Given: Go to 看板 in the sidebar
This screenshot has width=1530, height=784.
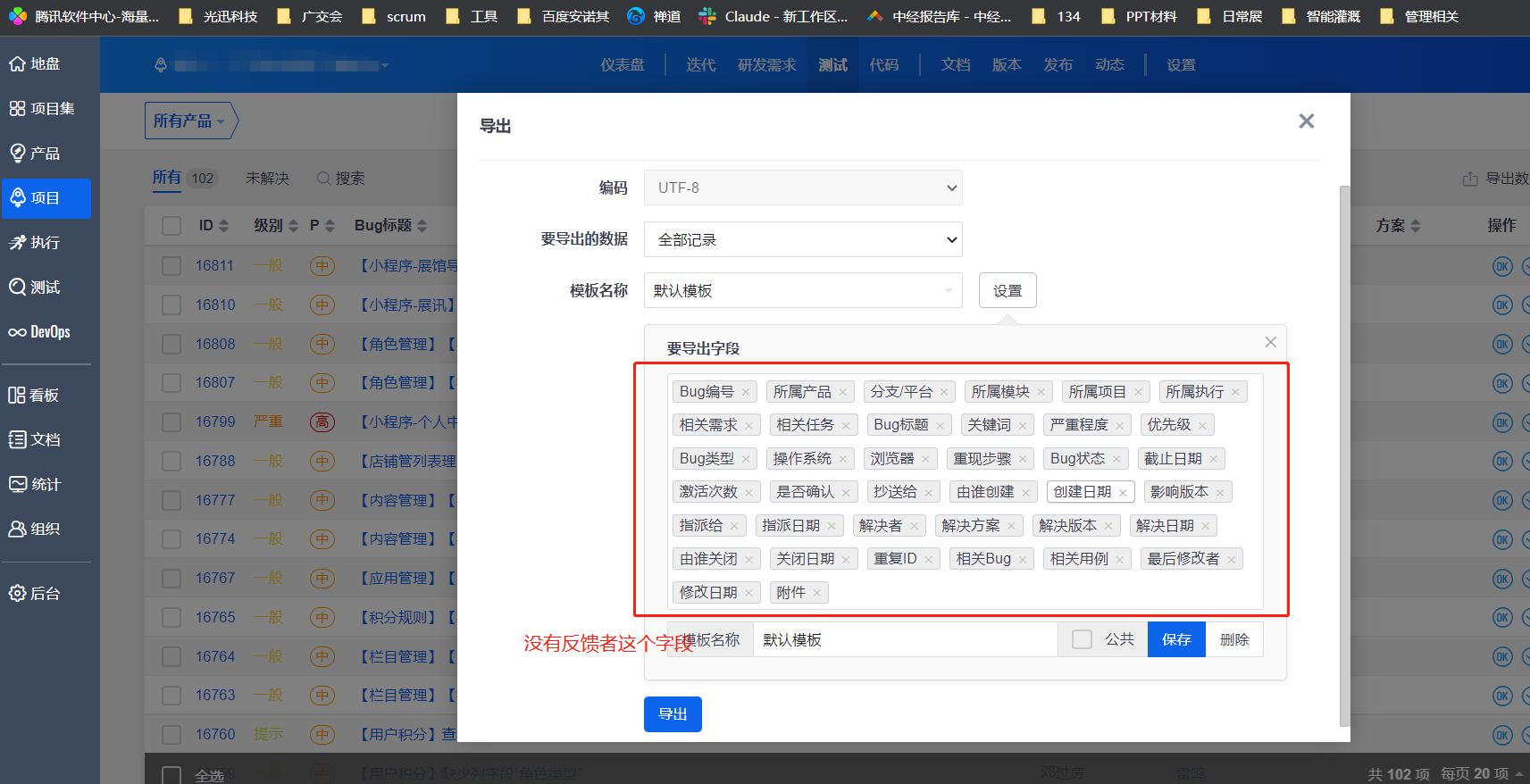Looking at the screenshot, I should (18, 395).
